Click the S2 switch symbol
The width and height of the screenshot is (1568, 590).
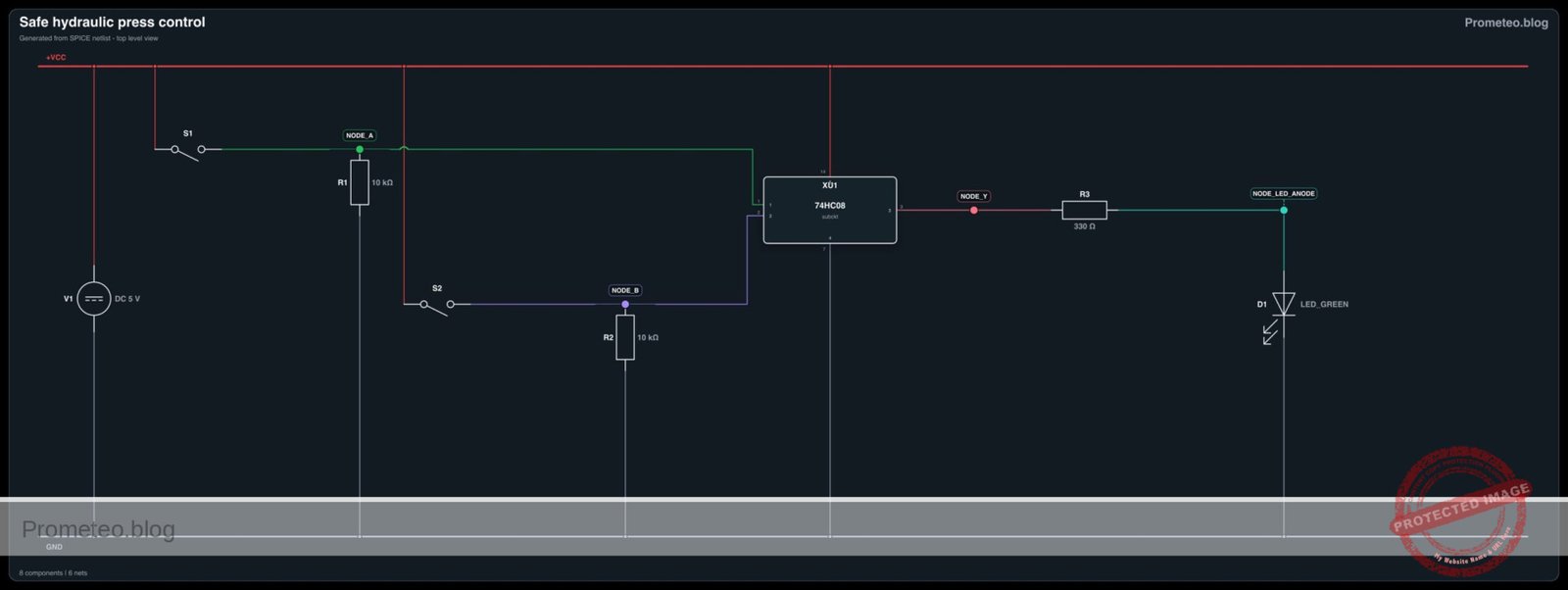(x=437, y=306)
